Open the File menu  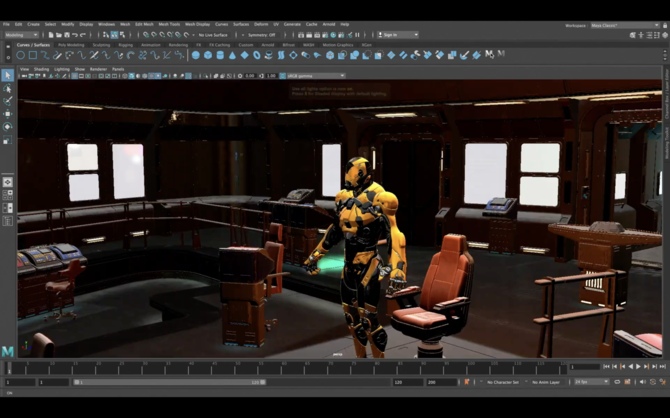click(6, 24)
